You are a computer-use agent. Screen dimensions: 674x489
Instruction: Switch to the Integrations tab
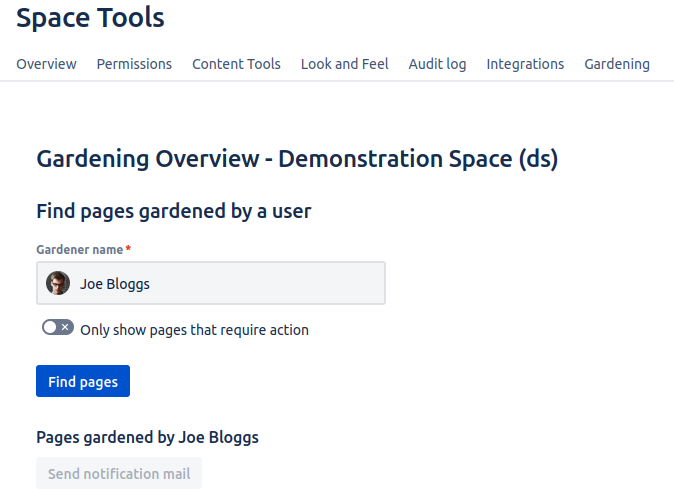525,64
